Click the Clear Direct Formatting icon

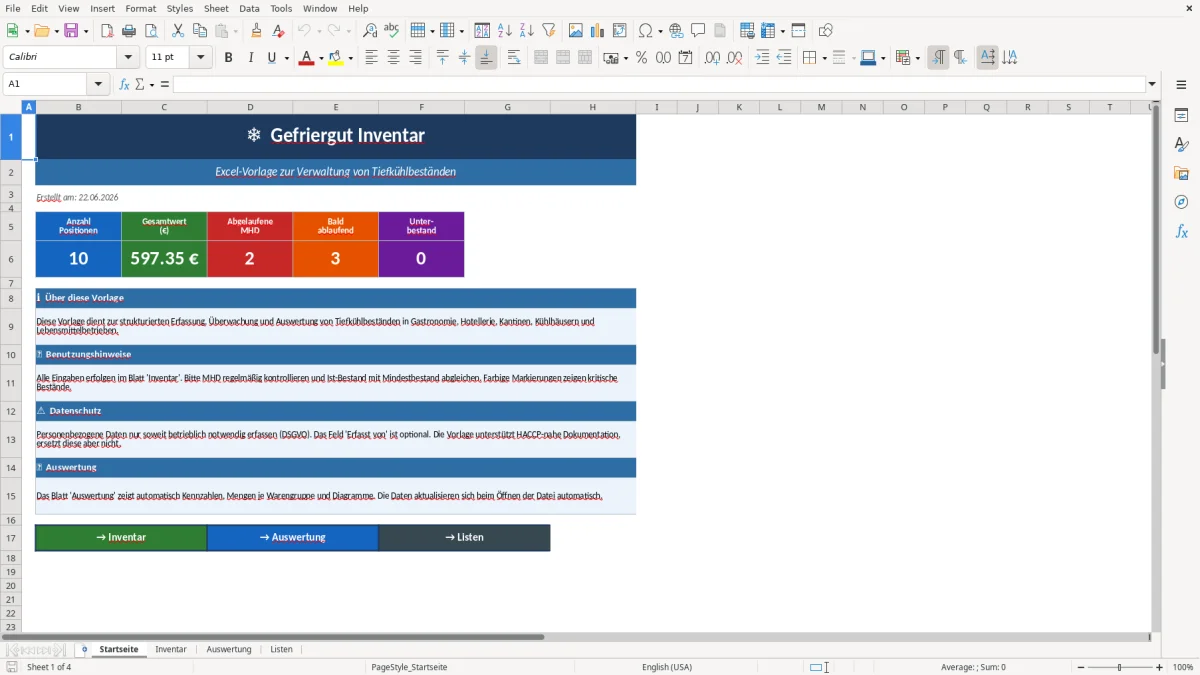pos(279,31)
